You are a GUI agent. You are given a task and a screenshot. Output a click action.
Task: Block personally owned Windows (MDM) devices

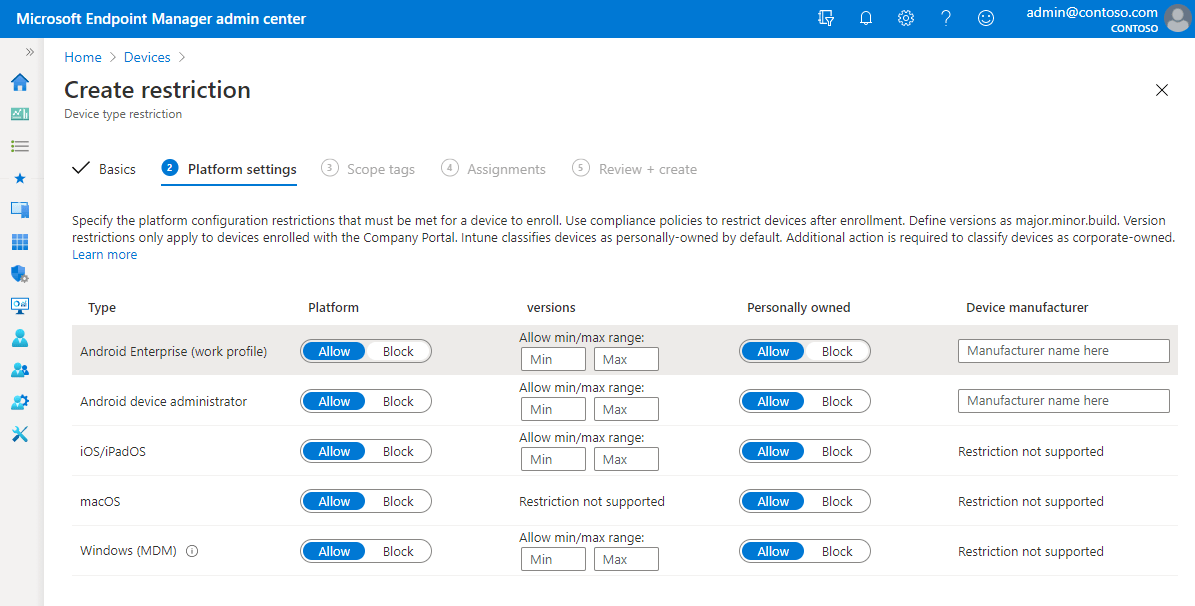pos(837,551)
